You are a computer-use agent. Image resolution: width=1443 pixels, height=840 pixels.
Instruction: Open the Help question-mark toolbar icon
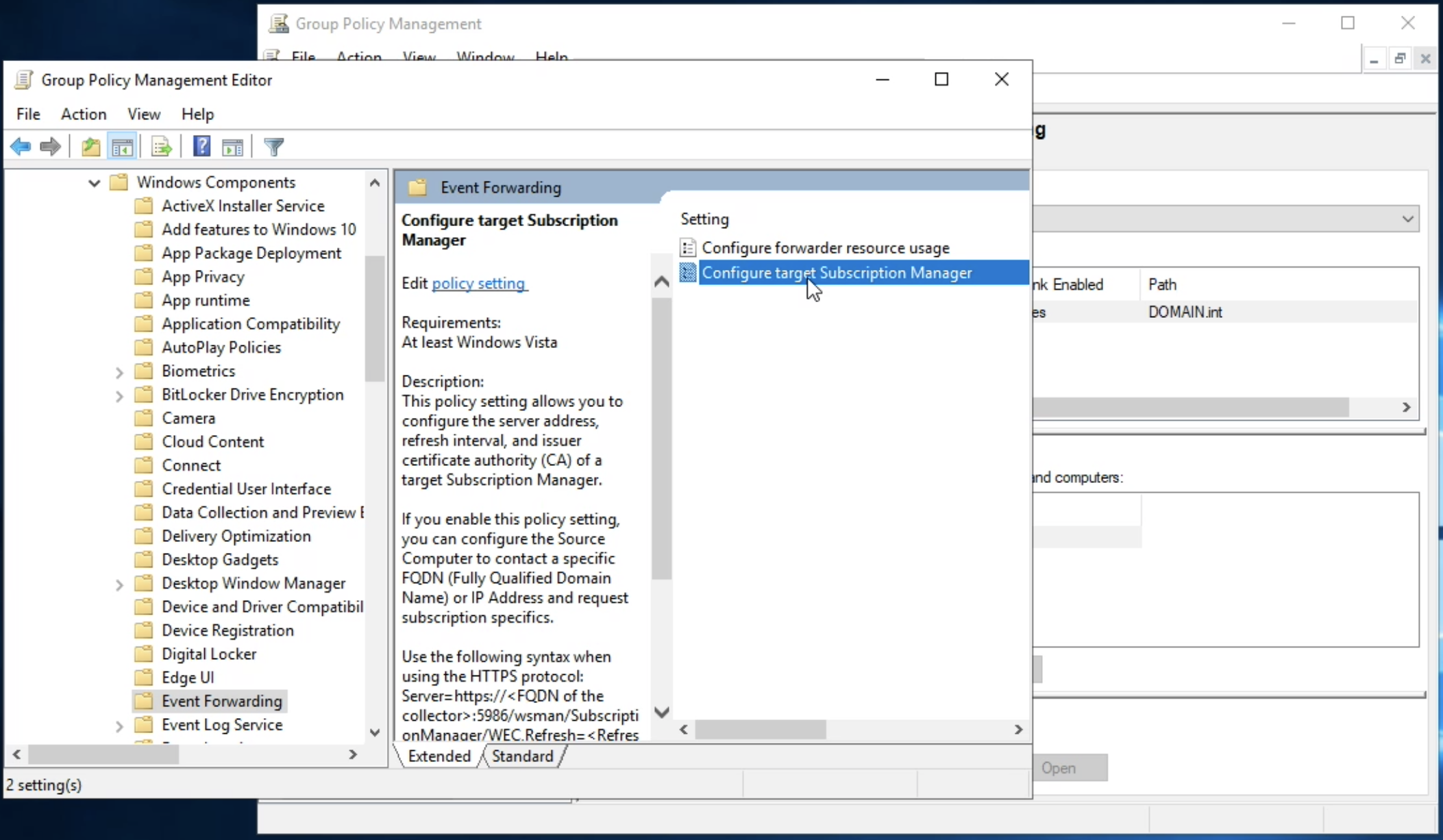[201, 147]
